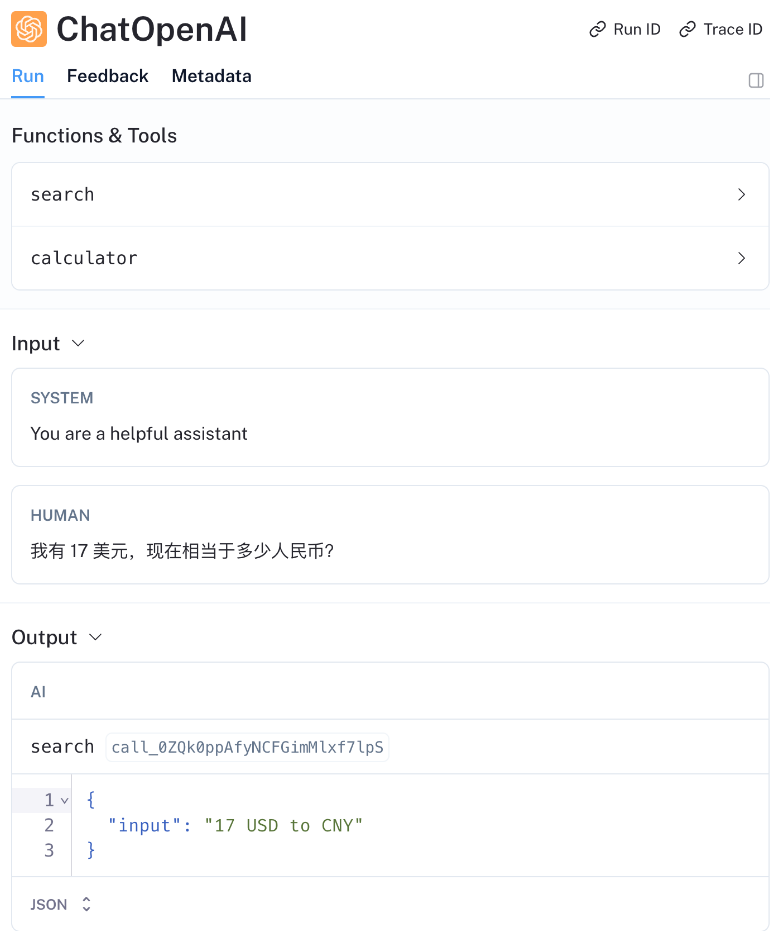
Task: Collapse the Output section
Action: click(96, 637)
